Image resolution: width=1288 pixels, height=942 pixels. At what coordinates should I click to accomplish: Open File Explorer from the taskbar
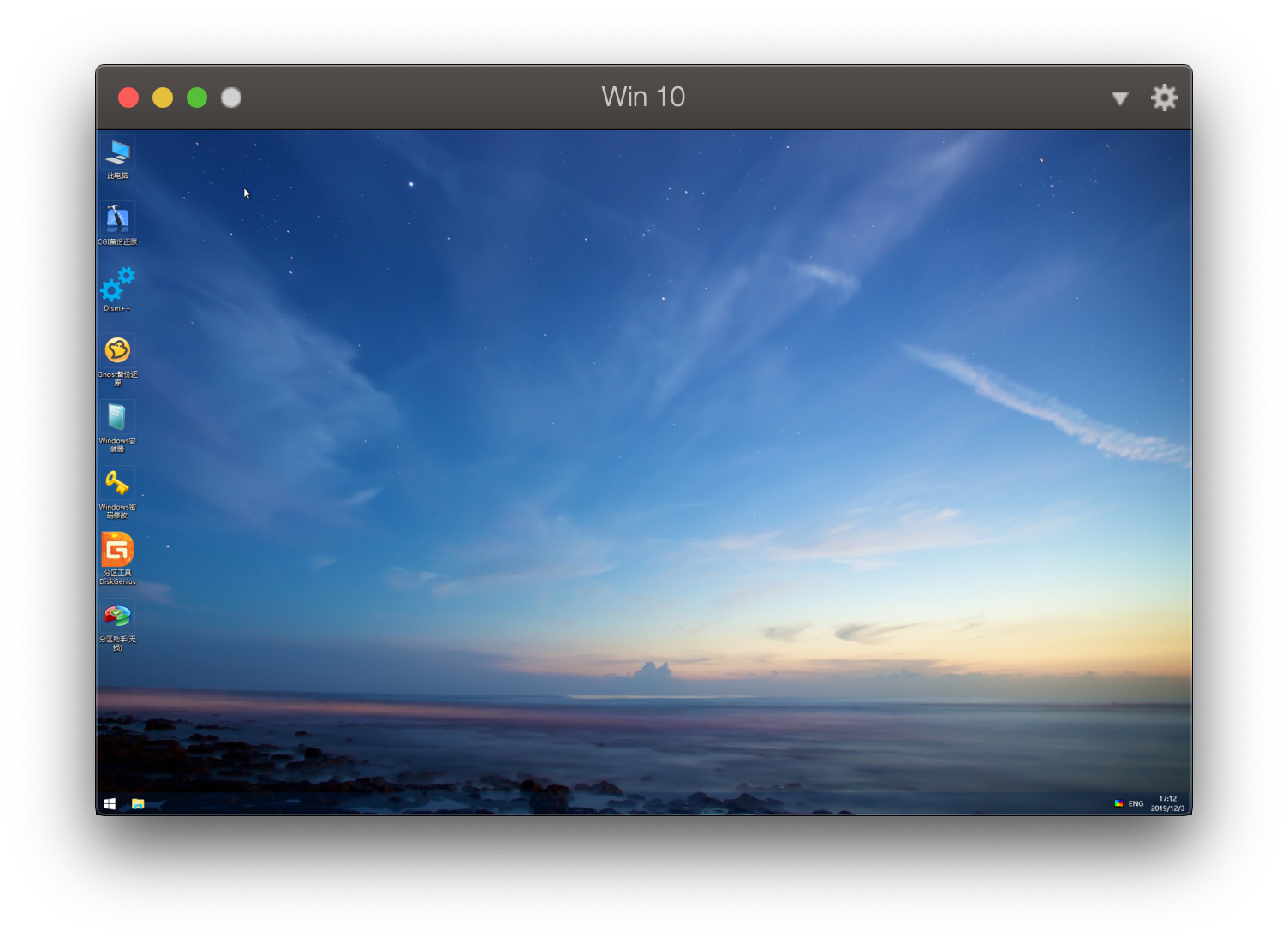(x=138, y=803)
